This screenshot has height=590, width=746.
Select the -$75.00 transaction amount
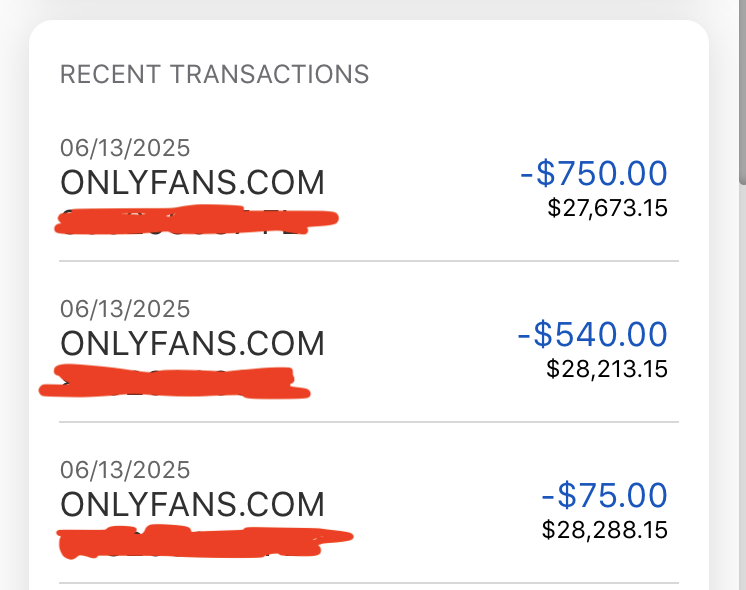(604, 495)
